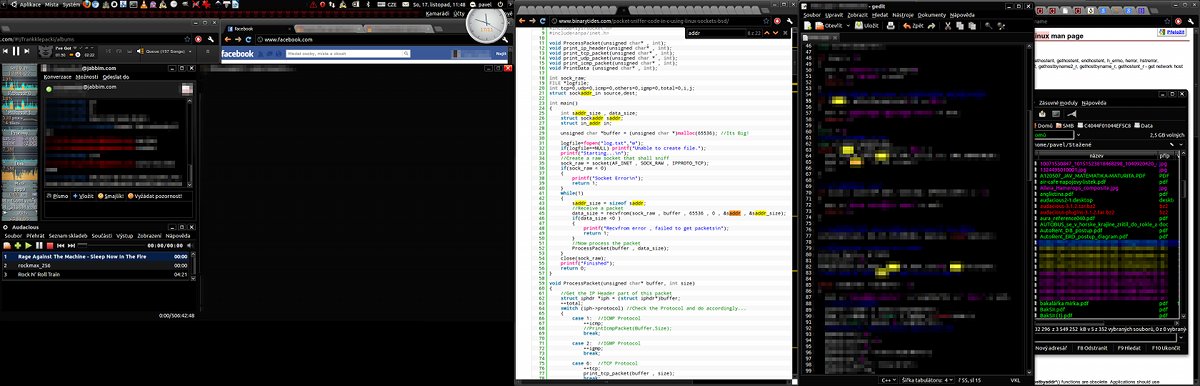Open Nástroje menu in gedit
This screenshot has height=386, width=1200.
coord(903,15)
